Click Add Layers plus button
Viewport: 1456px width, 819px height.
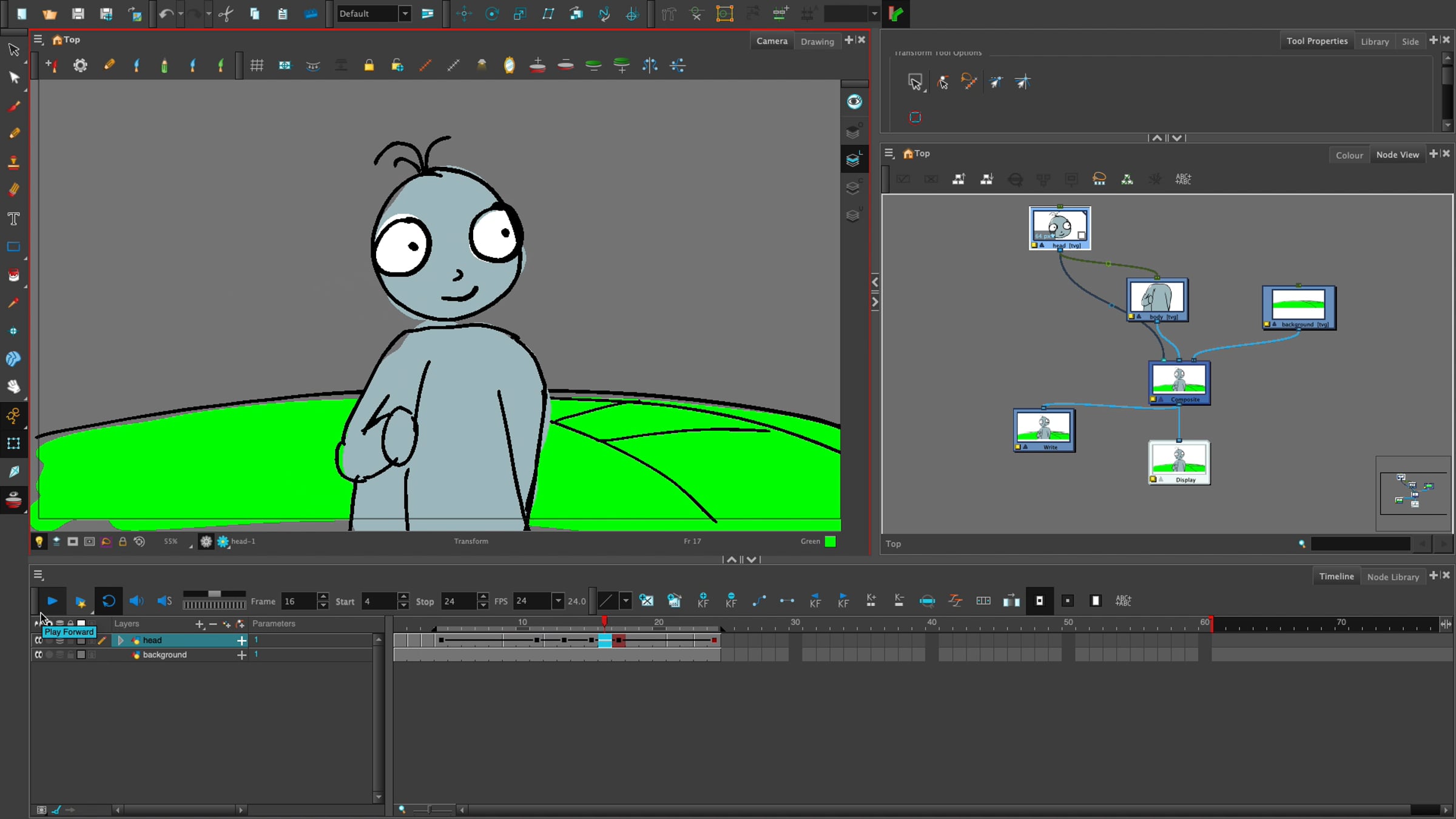click(x=199, y=624)
